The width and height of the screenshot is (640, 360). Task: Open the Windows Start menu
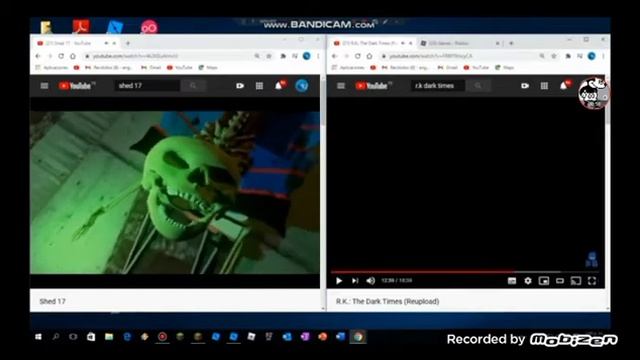click(x=38, y=337)
